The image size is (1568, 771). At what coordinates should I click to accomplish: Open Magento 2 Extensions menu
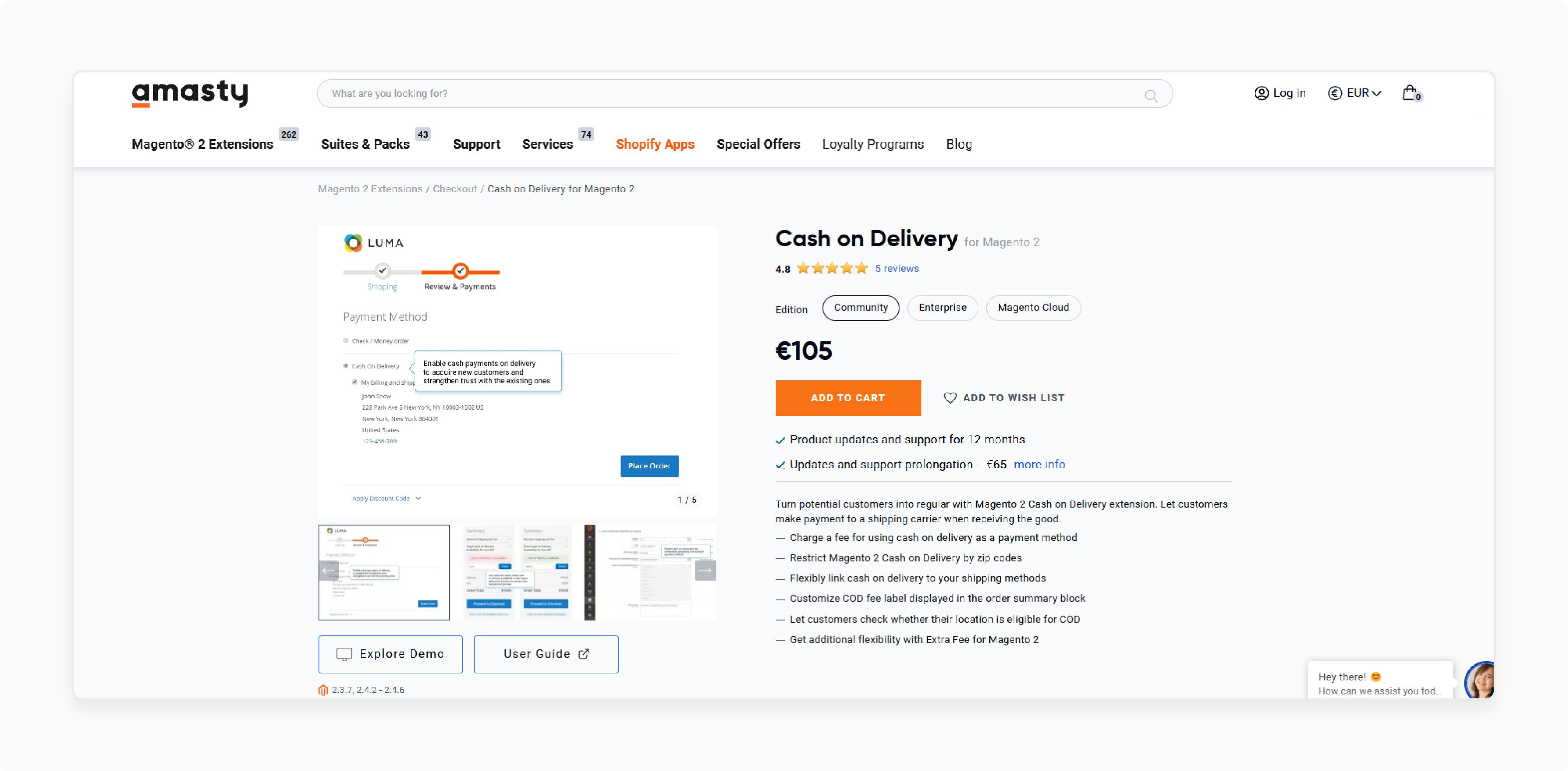(x=202, y=144)
